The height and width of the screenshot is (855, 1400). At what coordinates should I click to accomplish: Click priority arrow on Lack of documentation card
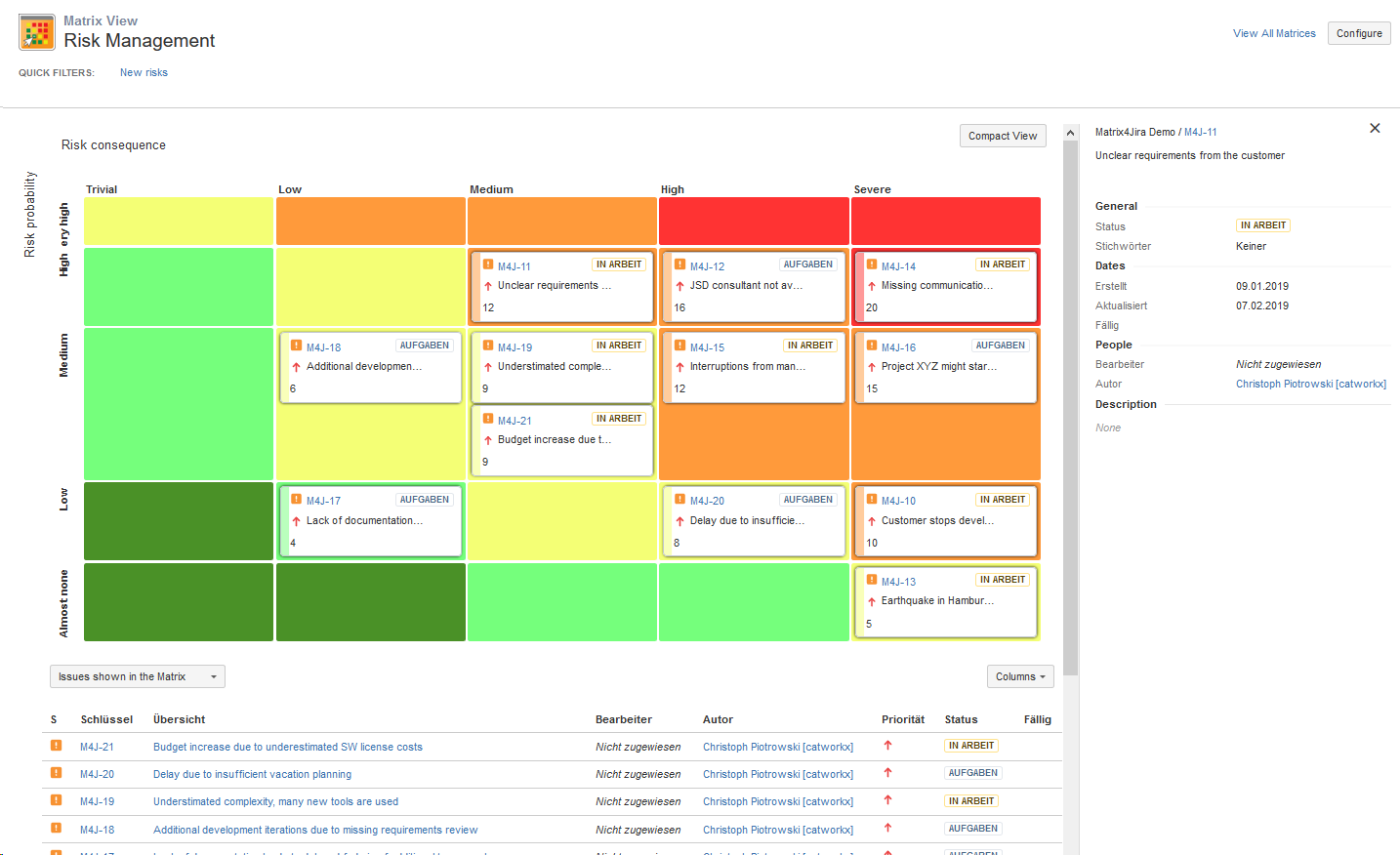296,521
